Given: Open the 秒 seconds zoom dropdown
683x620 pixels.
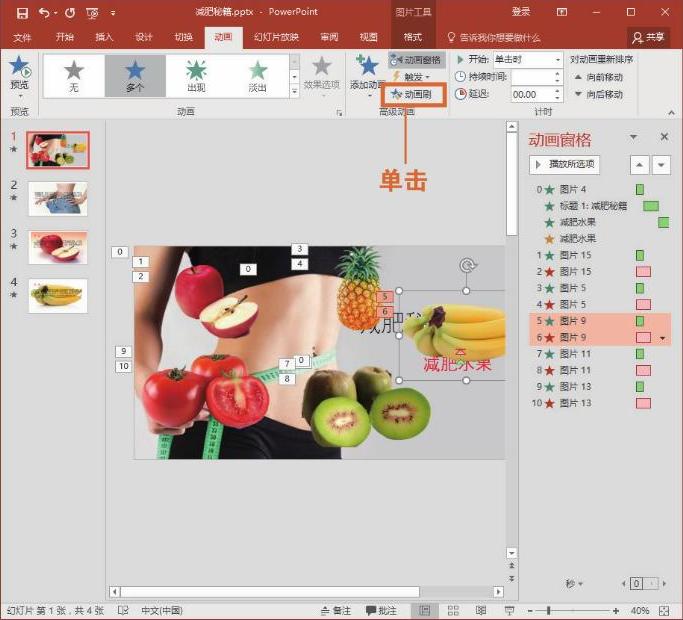Looking at the screenshot, I should tap(574, 584).
